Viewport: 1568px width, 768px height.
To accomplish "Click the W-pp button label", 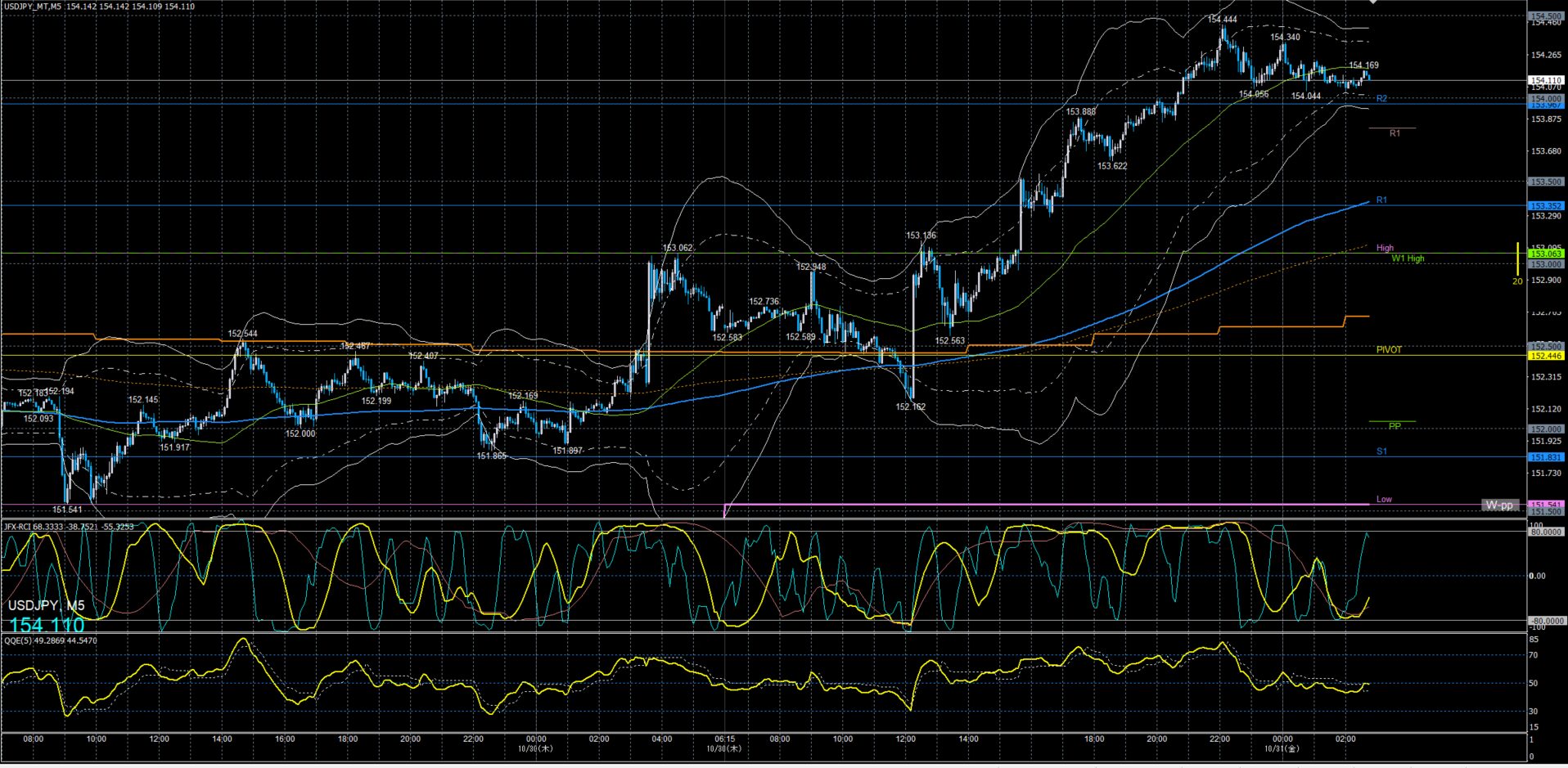I will click(1499, 505).
